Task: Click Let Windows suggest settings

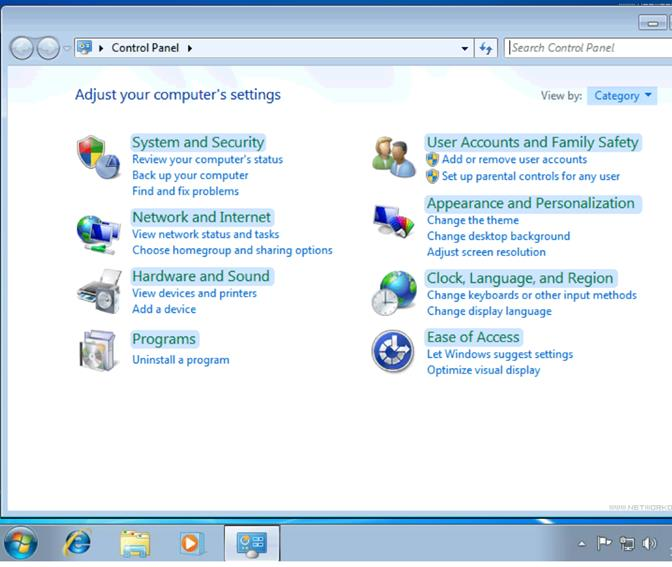Action: pyautogui.click(x=500, y=354)
